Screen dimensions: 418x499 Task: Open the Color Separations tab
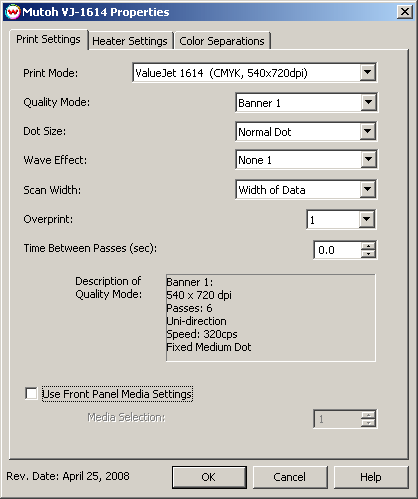(222, 41)
